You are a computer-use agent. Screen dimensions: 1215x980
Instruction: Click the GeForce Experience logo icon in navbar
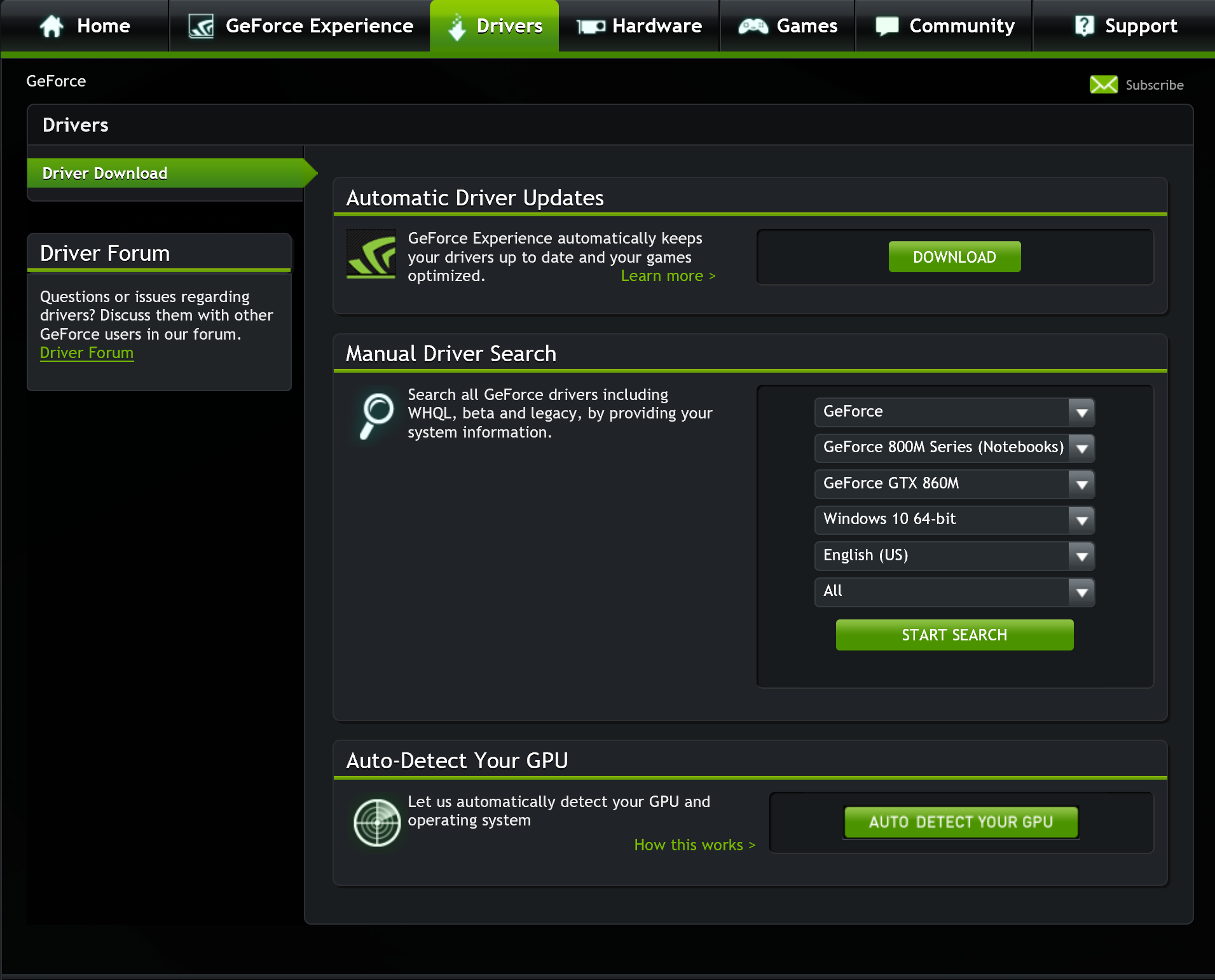[201, 26]
